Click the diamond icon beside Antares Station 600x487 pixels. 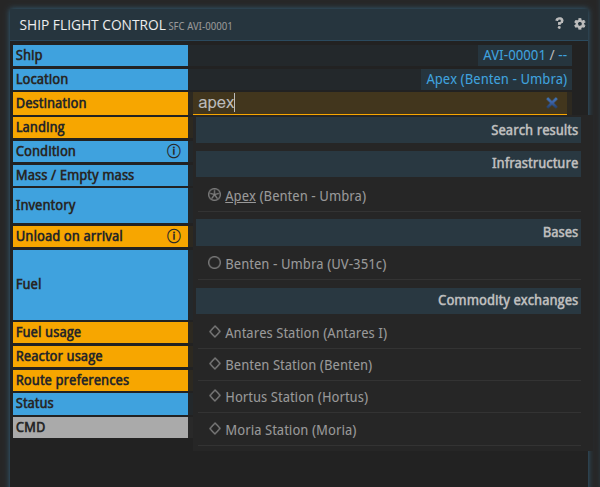tap(214, 332)
